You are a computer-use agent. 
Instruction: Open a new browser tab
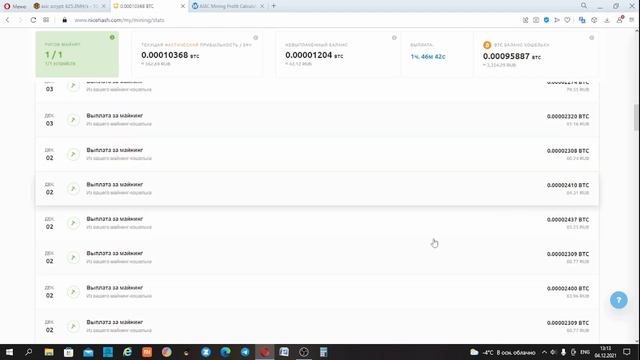click(x=274, y=6)
